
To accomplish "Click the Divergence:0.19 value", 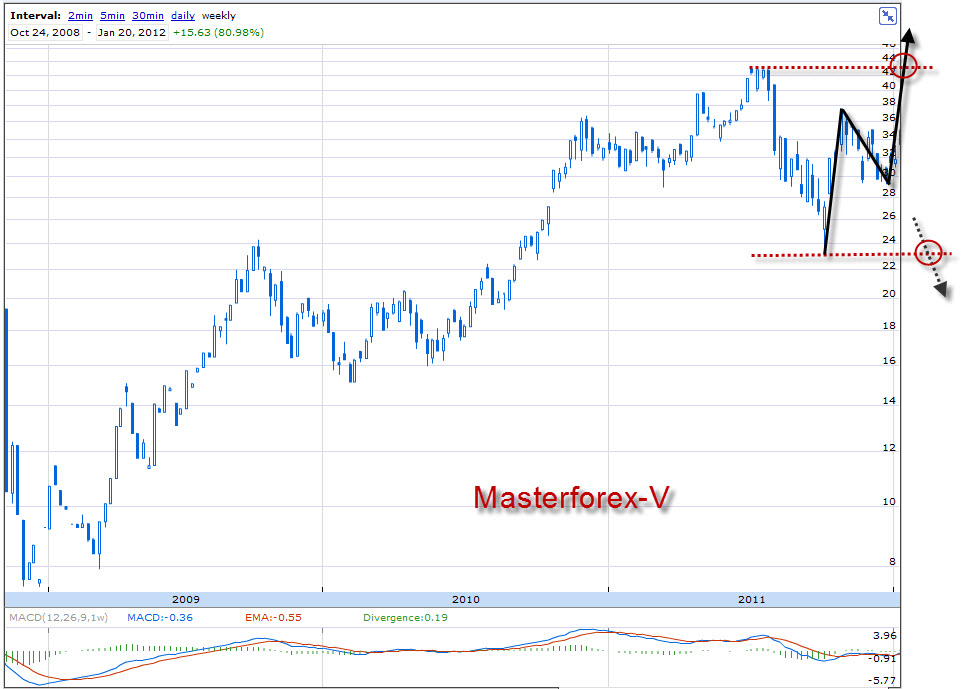I will pos(405,618).
